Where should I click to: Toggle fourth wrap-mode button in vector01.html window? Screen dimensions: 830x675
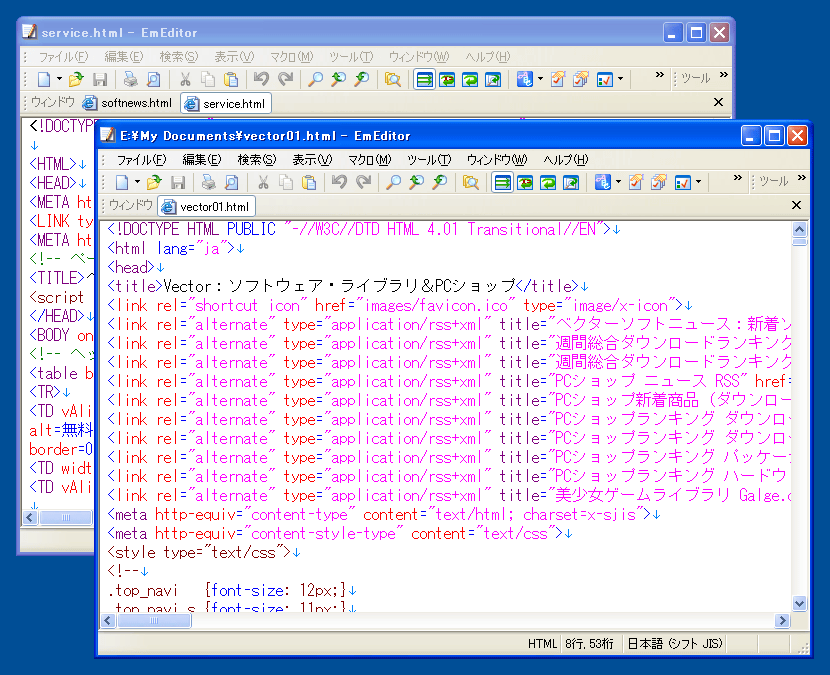click(x=571, y=183)
